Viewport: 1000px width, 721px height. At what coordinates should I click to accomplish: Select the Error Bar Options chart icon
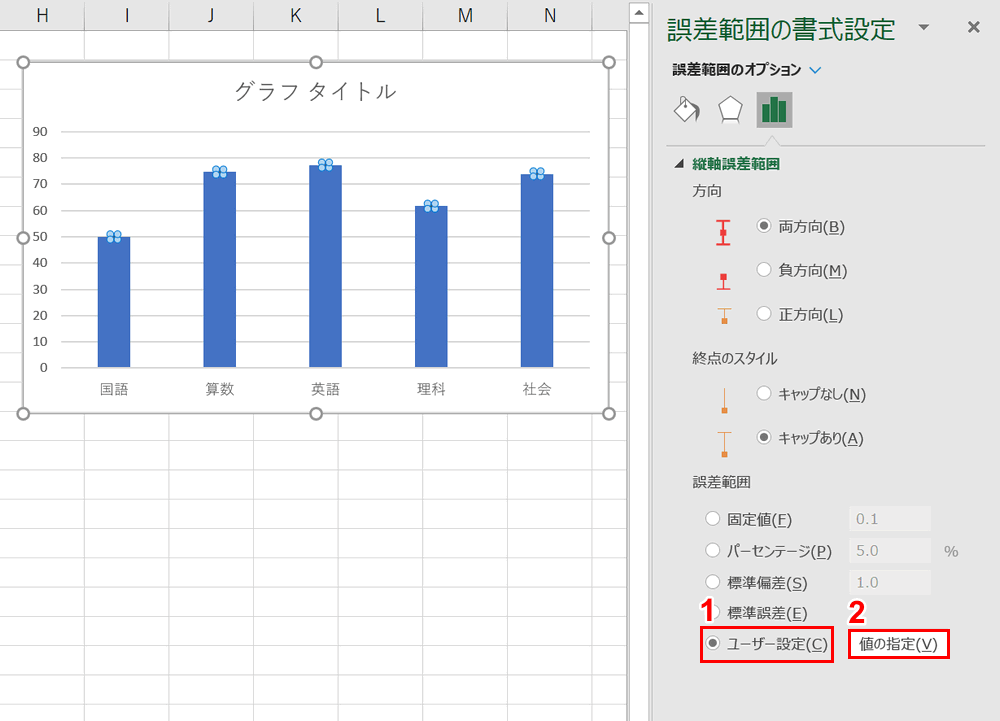[x=772, y=109]
